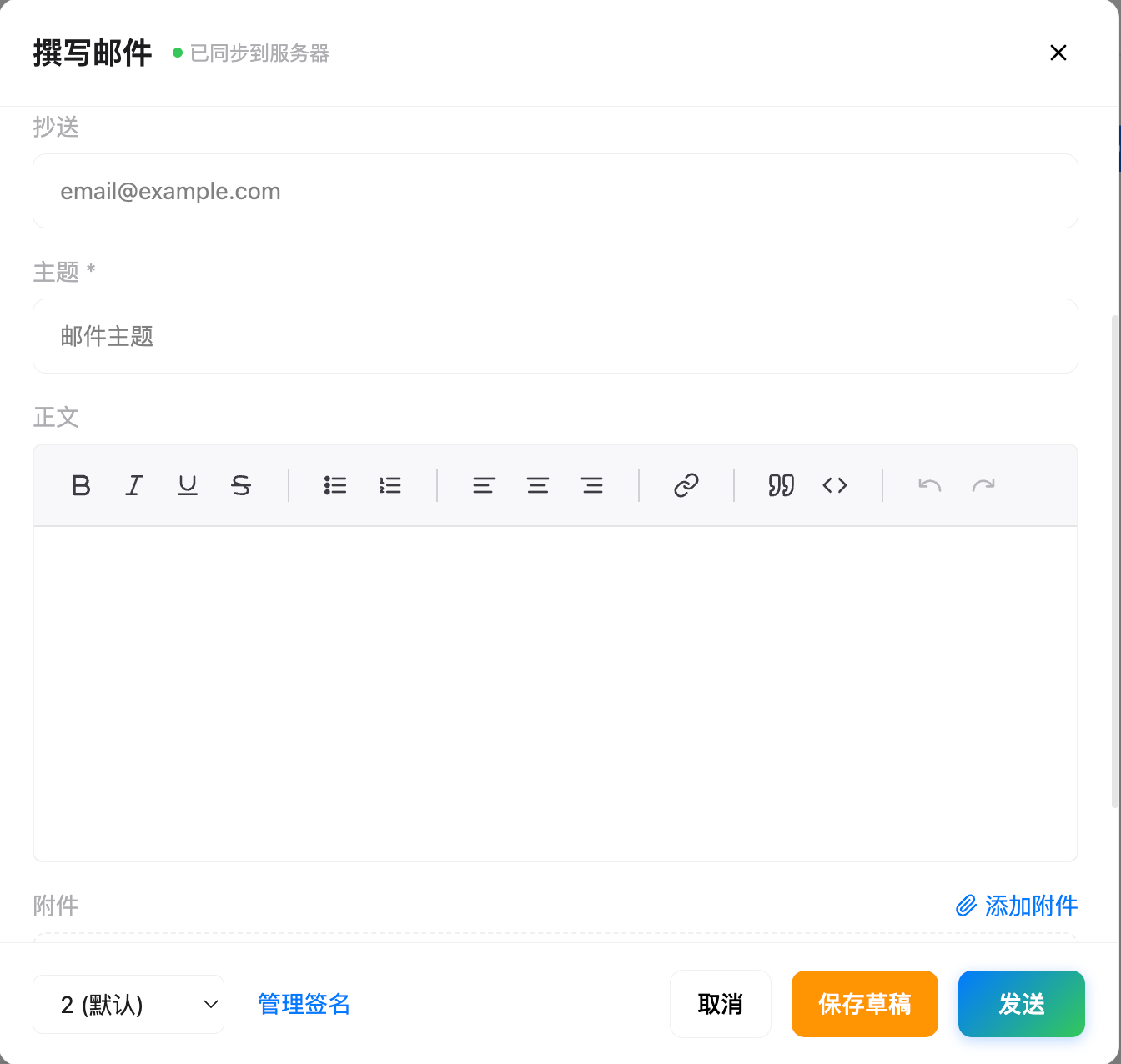Insert a bulleted list
The width and height of the screenshot is (1121, 1064).
pos(335,485)
